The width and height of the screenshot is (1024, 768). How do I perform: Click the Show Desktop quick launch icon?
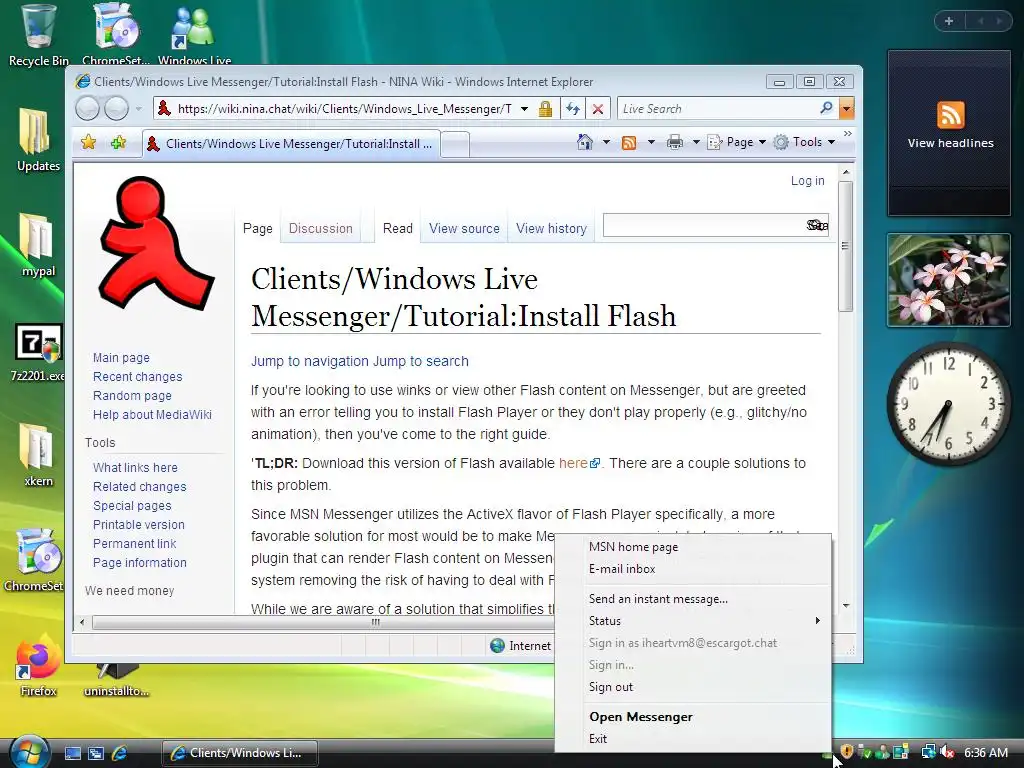coord(72,753)
